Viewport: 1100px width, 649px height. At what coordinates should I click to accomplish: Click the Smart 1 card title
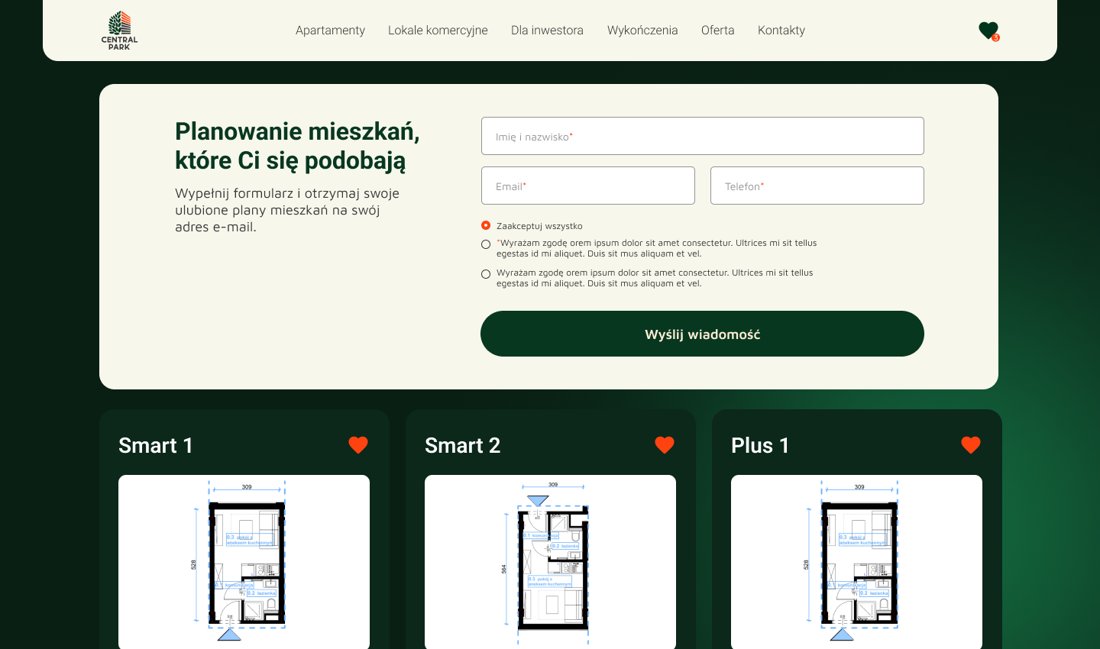156,446
